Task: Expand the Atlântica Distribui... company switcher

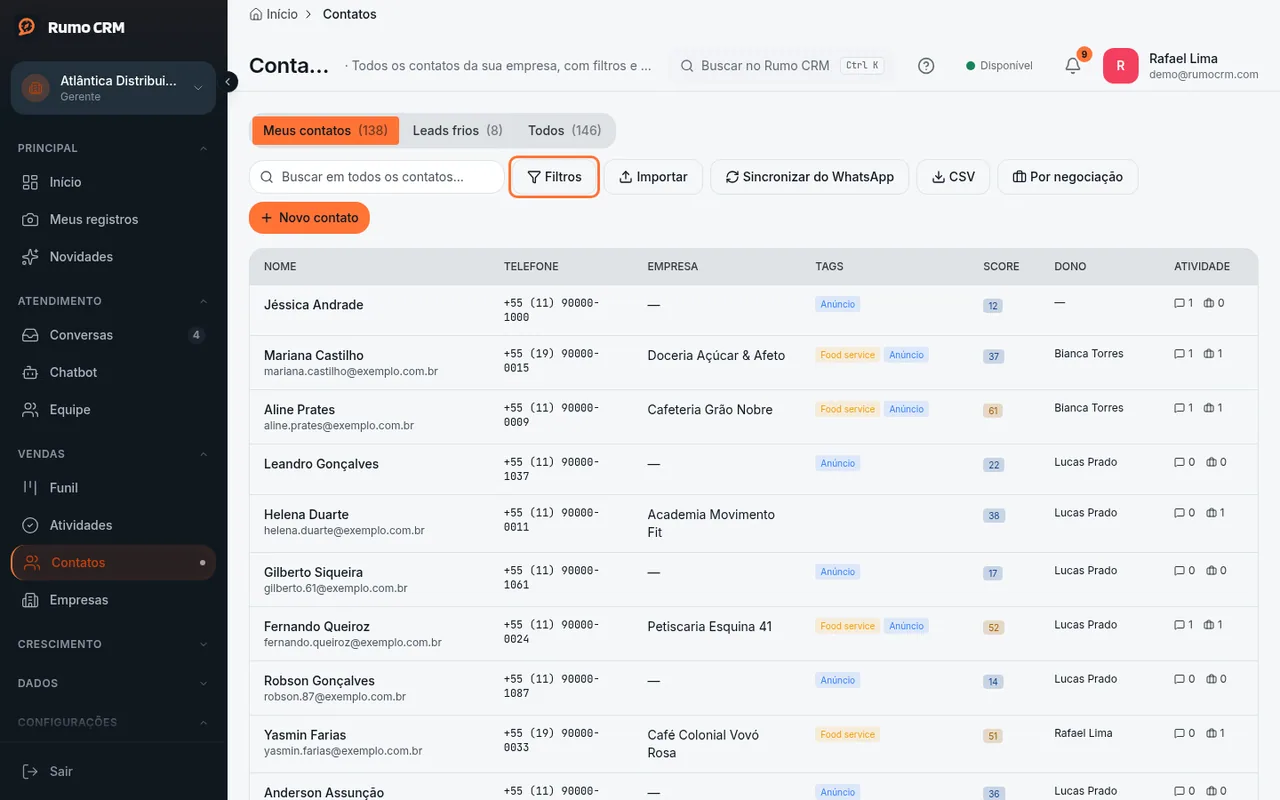Action: click(x=113, y=88)
